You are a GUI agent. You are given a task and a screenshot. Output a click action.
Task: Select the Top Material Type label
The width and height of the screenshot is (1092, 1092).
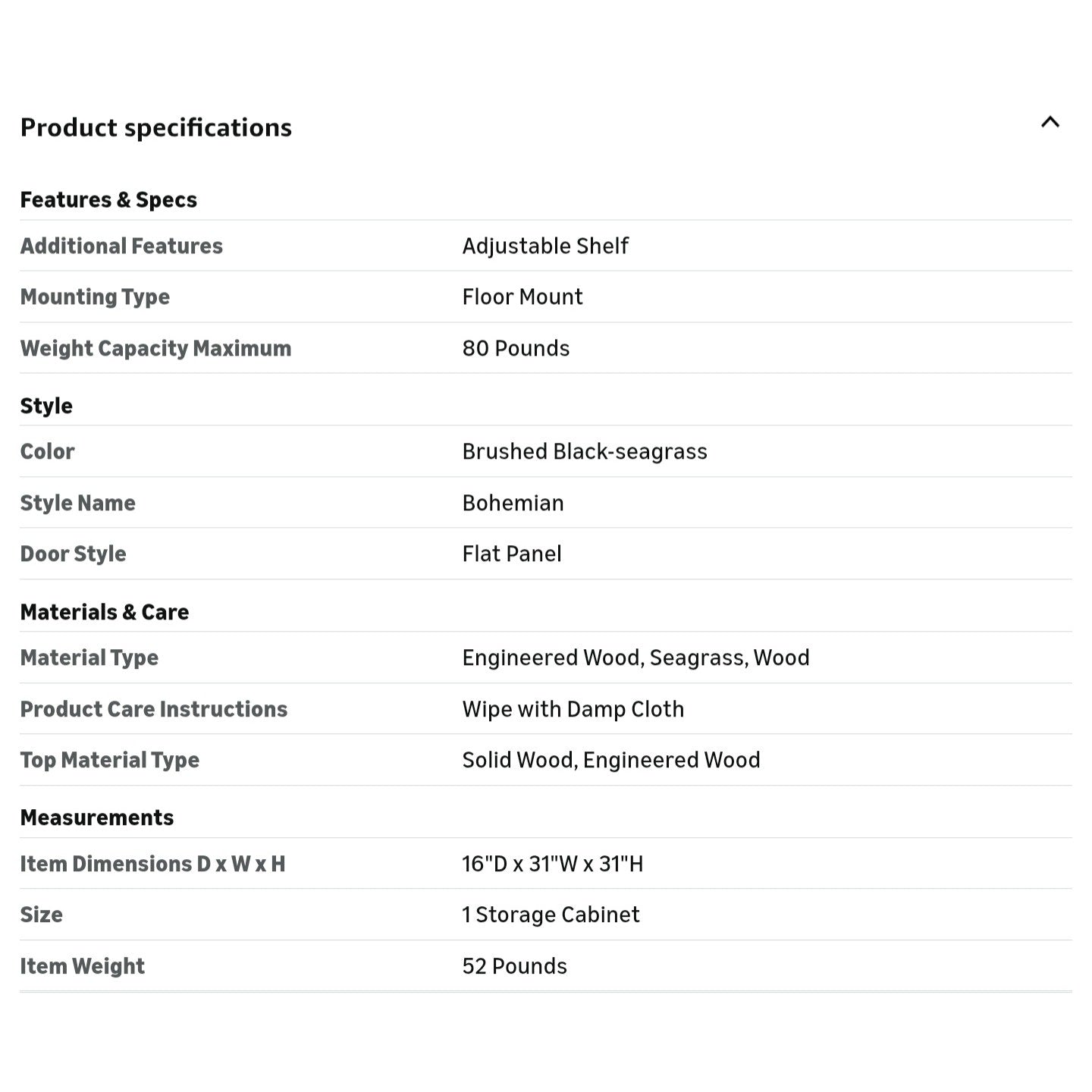point(110,760)
